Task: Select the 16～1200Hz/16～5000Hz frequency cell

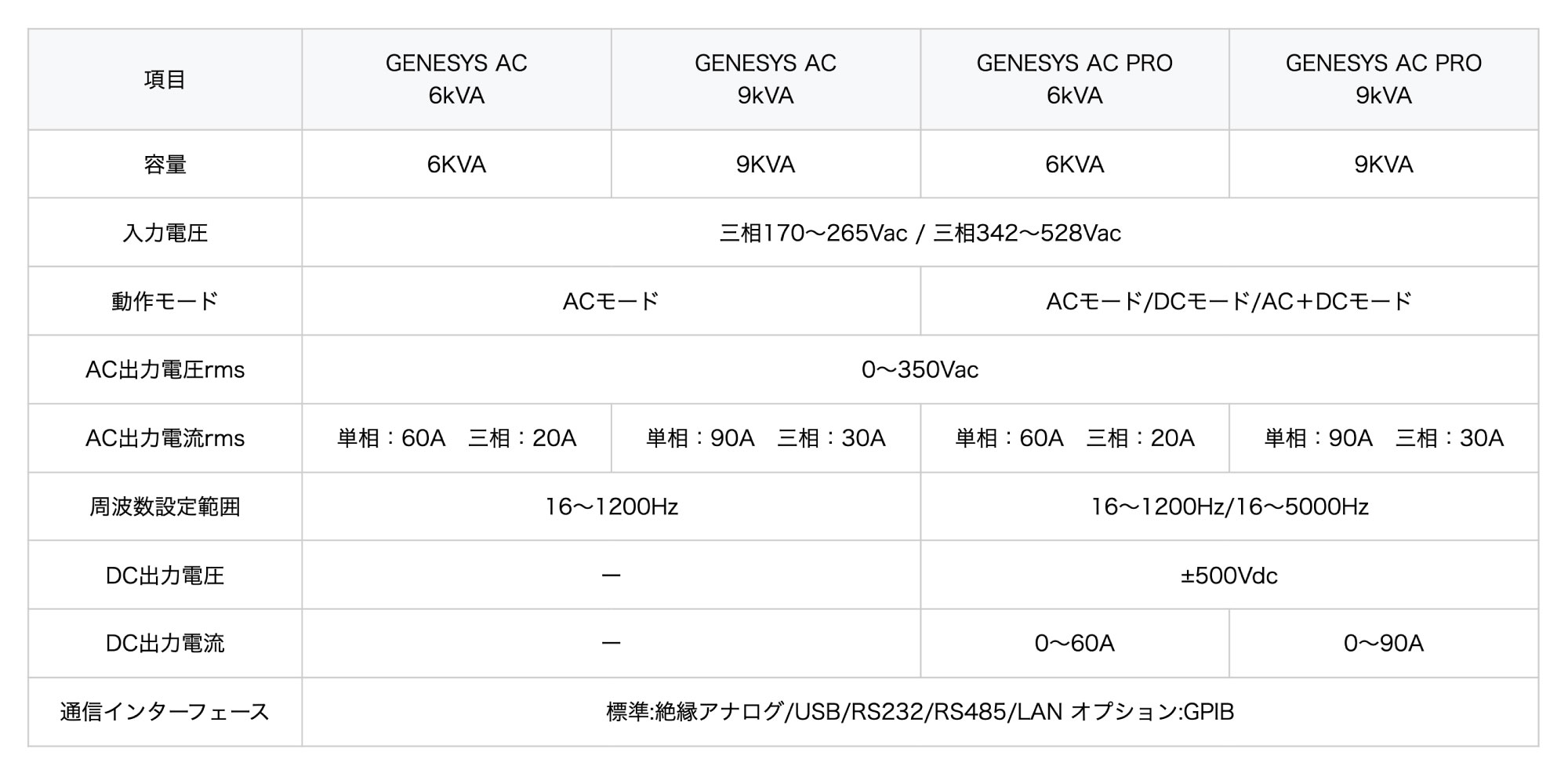Action: (x=1229, y=506)
